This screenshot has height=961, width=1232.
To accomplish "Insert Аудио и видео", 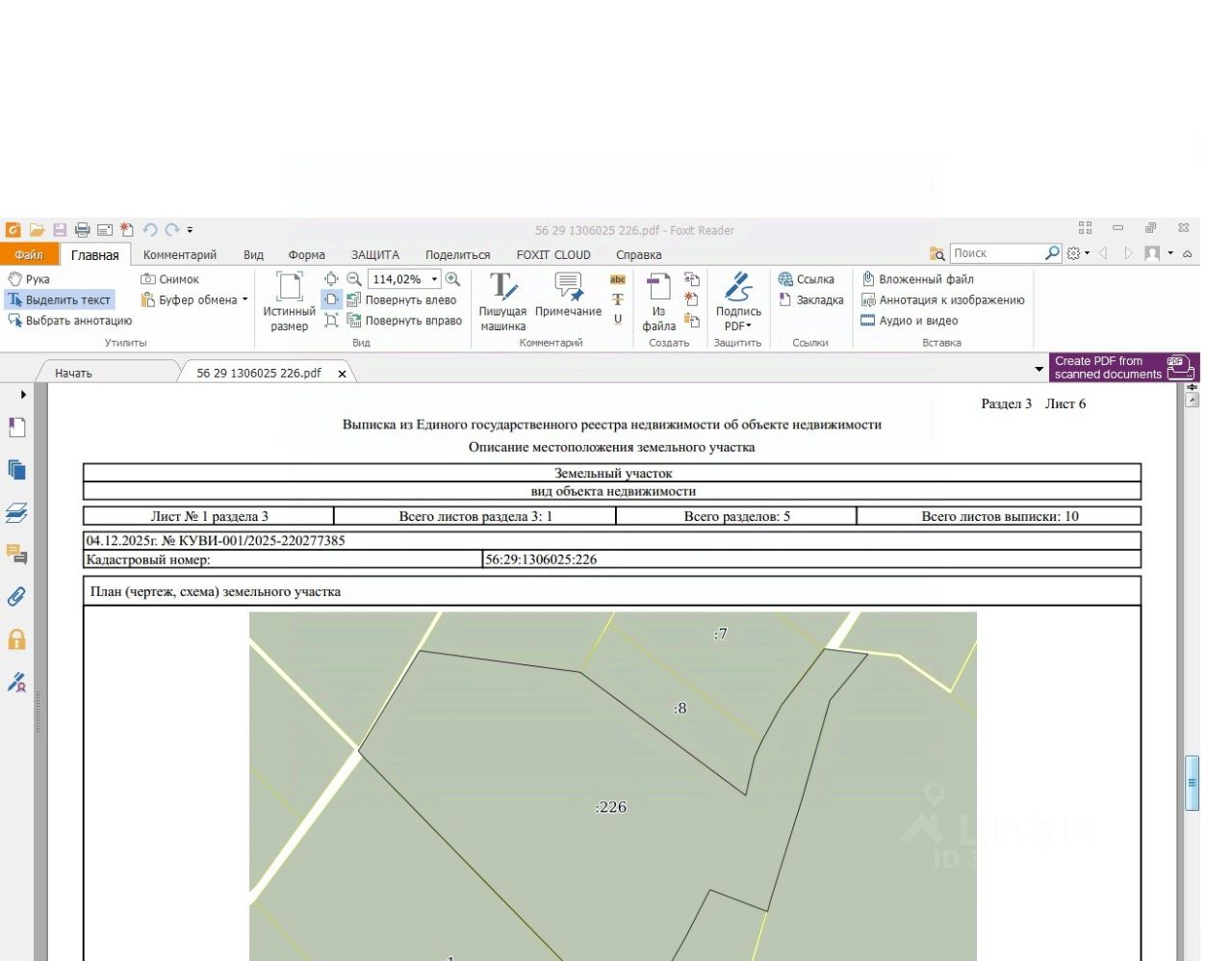I will (x=910, y=321).
